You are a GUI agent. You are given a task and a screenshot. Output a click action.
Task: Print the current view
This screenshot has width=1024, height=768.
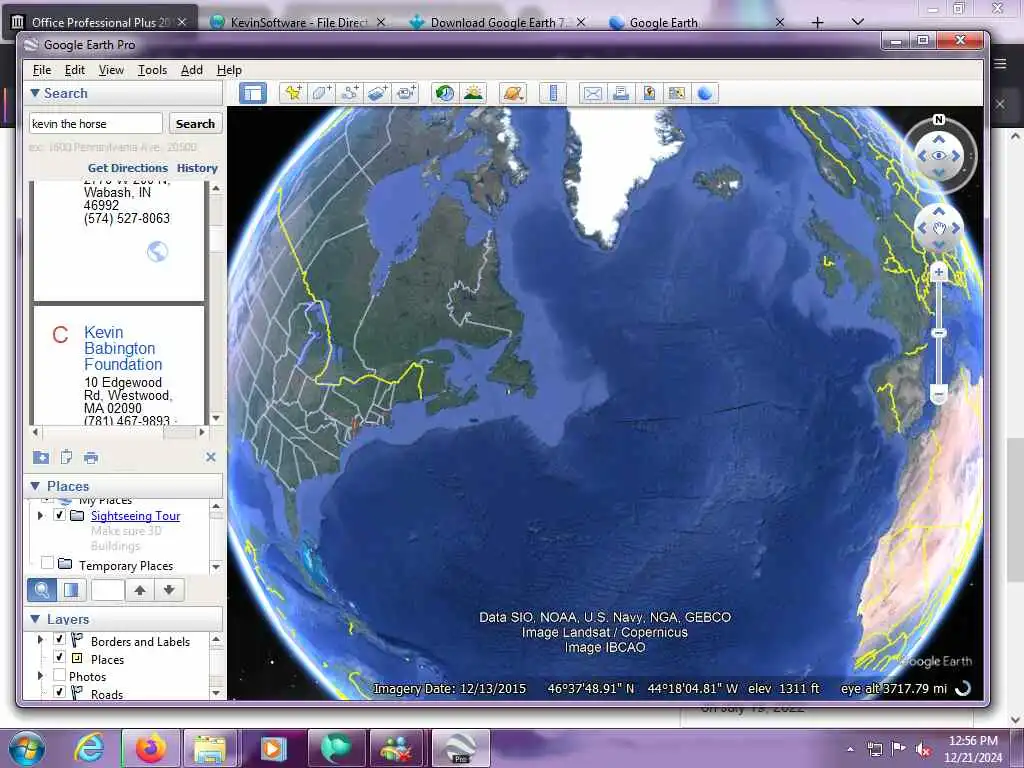620,93
